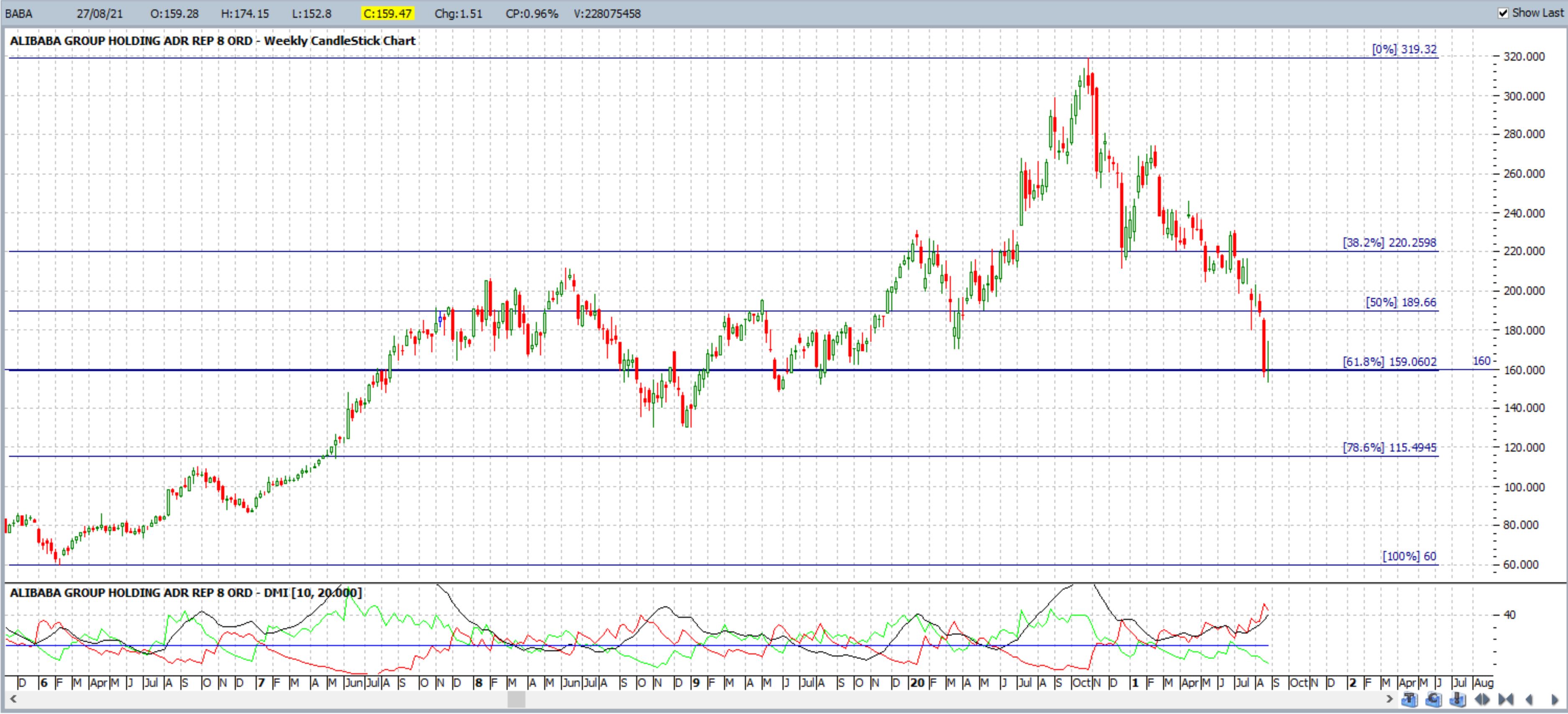The width and height of the screenshot is (1568, 714).
Task: Click the [50%] 189.66 Fibonacci label
Action: (x=1401, y=303)
